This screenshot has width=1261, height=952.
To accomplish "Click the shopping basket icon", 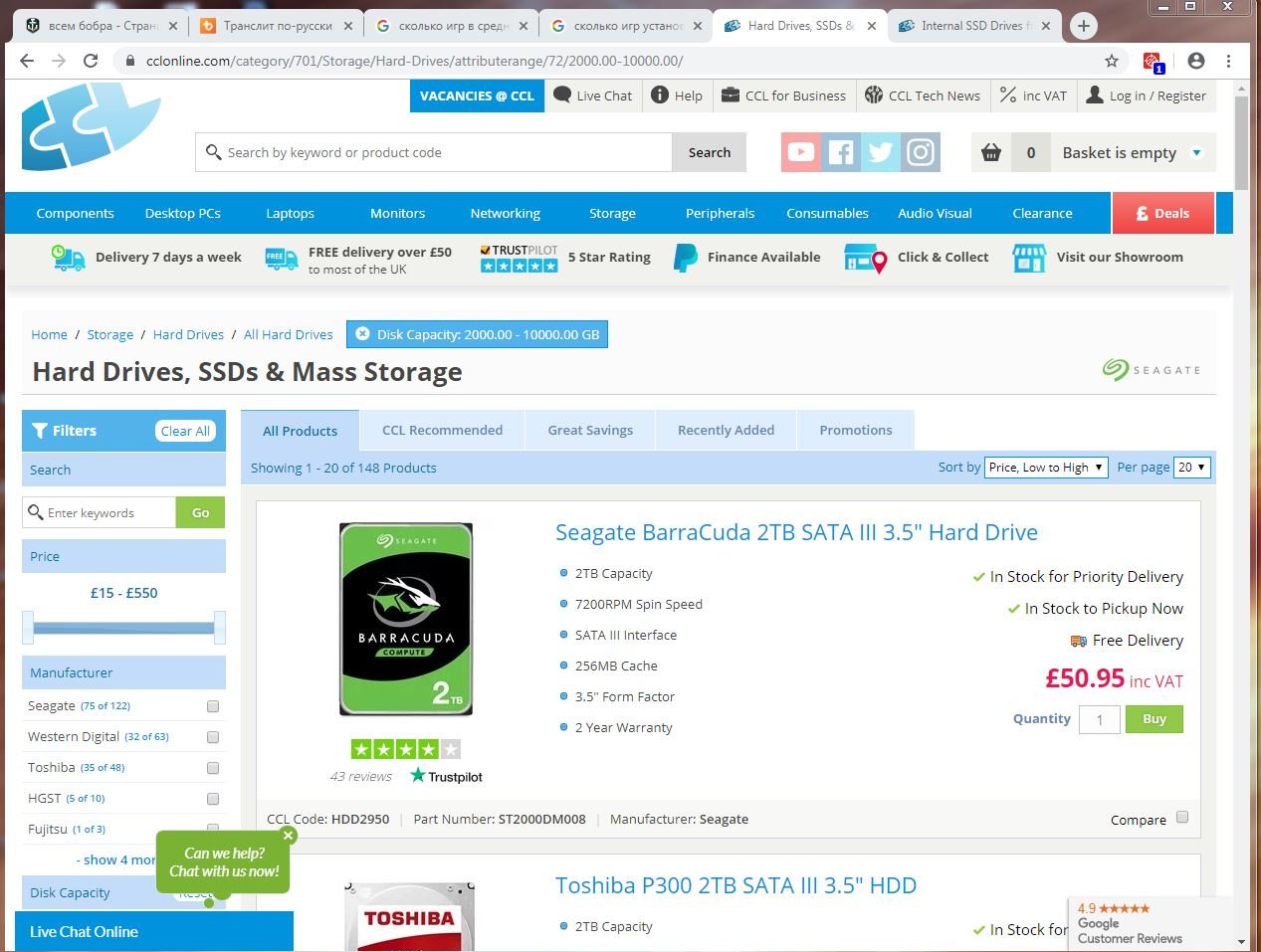I will click(991, 152).
